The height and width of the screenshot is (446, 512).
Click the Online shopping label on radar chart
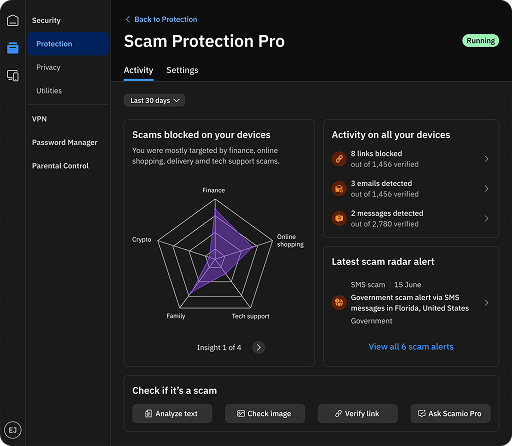point(290,240)
